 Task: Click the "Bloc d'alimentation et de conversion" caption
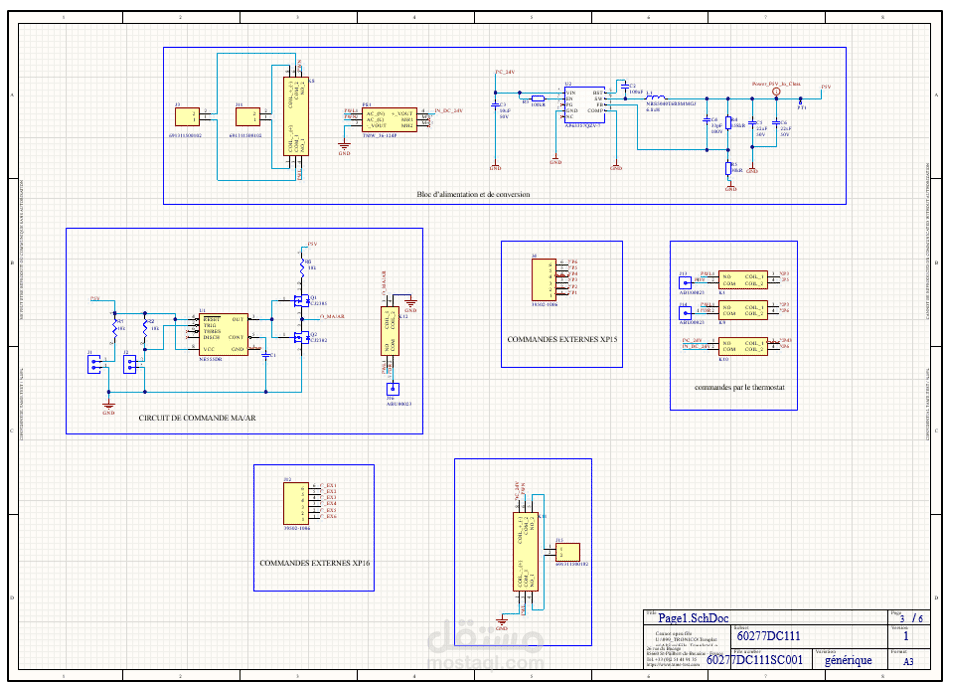tap(473, 194)
